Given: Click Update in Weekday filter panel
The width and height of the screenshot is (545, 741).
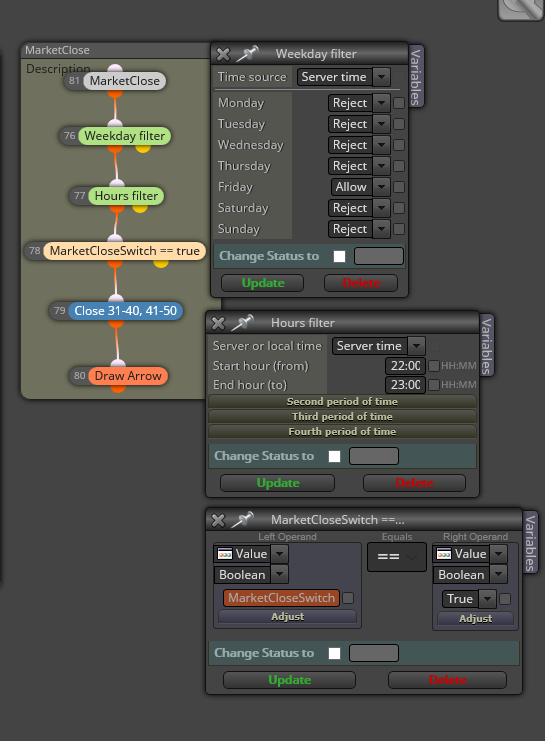Looking at the screenshot, I should pyautogui.click(x=263, y=283).
